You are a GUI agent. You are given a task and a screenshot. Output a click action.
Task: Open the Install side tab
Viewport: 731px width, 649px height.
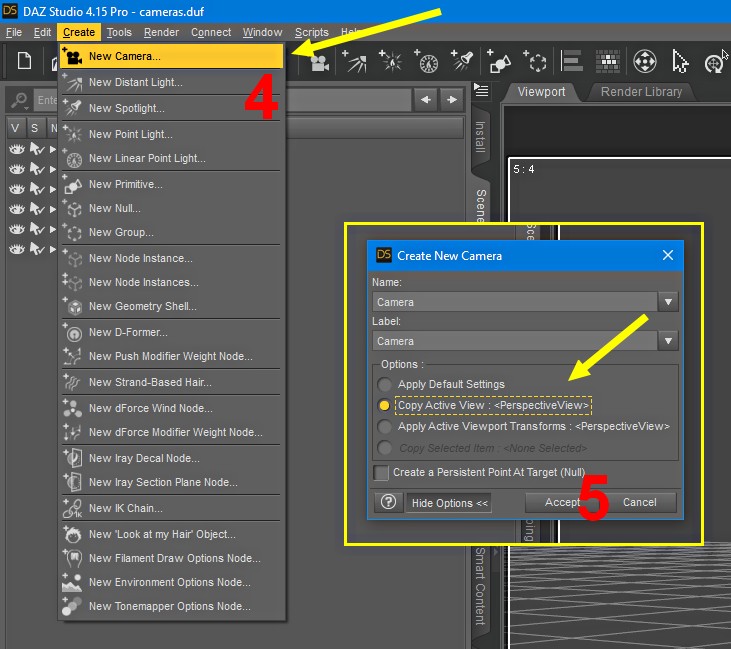point(480,137)
